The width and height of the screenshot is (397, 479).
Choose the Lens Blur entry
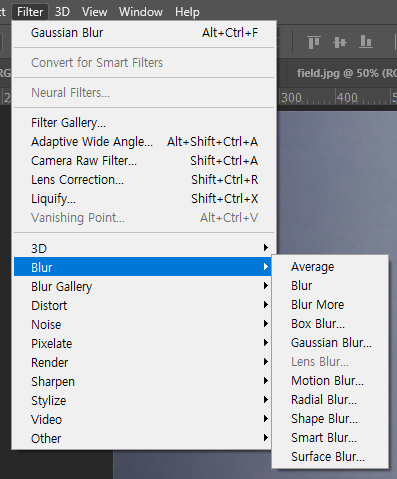click(x=330, y=361)
